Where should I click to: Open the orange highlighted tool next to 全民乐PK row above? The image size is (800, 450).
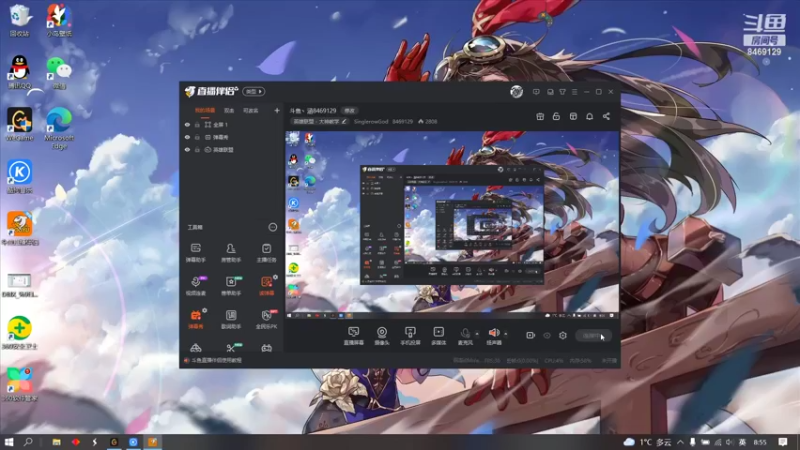(266, 286)
